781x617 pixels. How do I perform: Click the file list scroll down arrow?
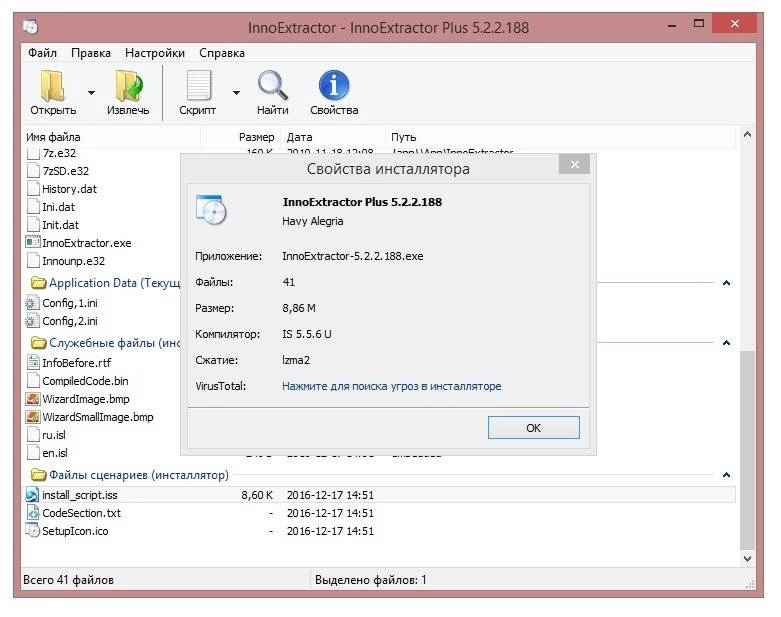[x=747, y=558]
